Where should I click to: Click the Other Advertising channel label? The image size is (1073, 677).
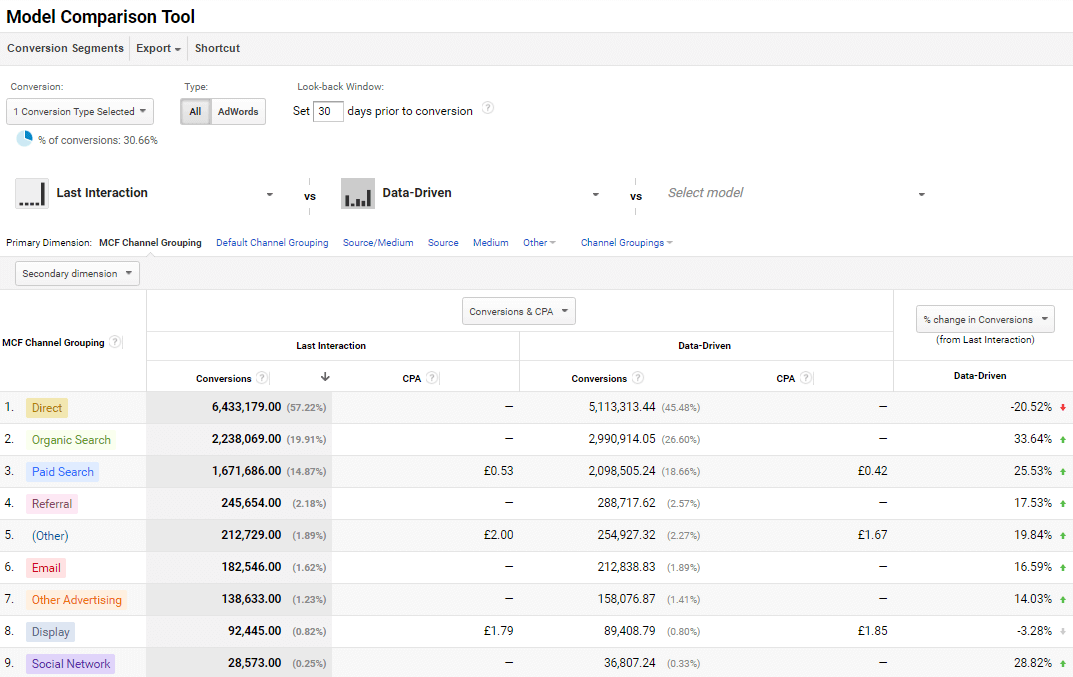click(x=77, y=600)
